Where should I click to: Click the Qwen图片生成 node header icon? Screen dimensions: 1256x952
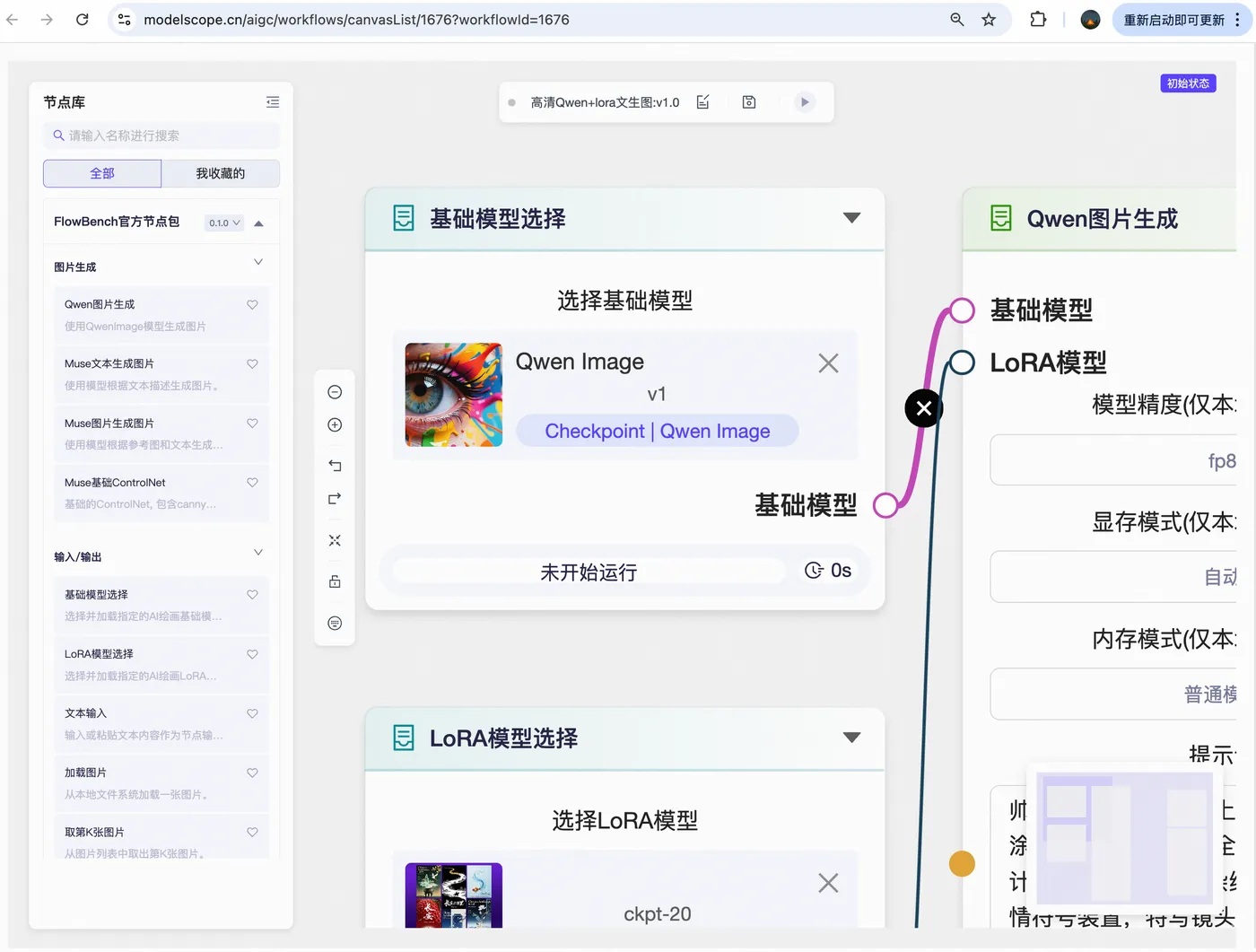1001,218
